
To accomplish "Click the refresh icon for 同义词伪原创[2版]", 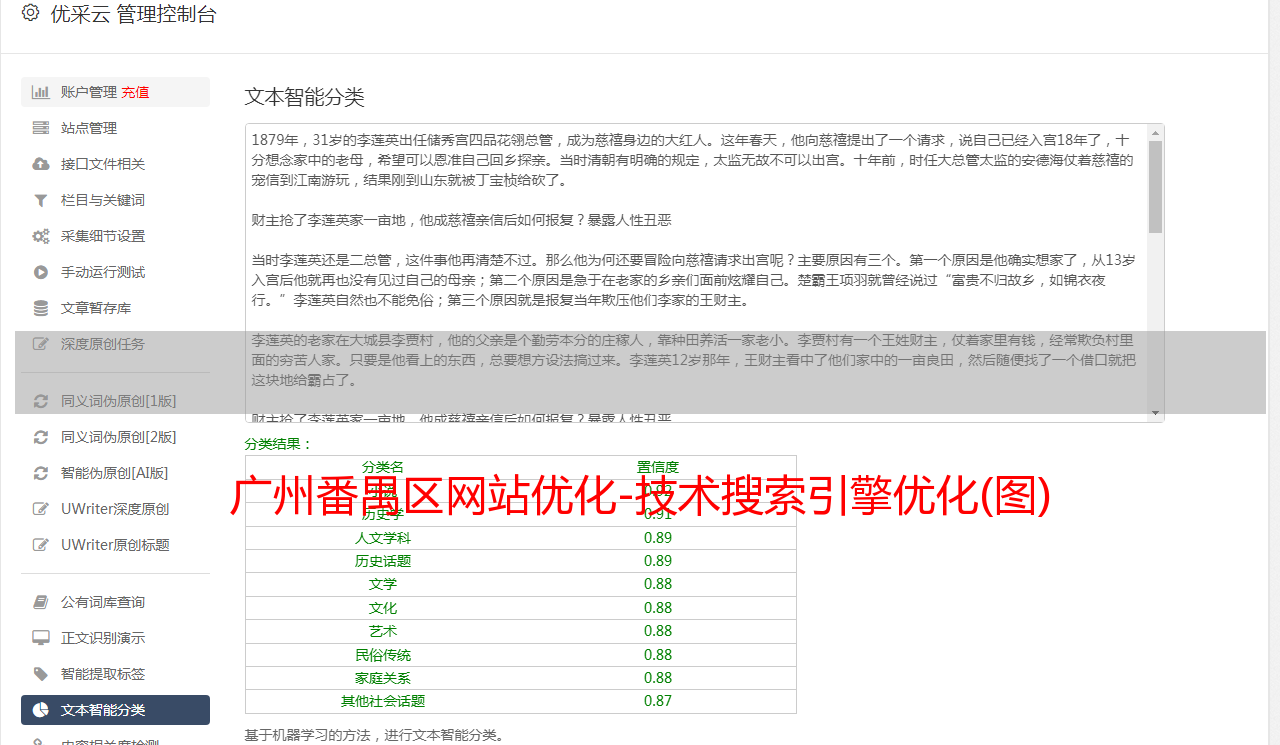I will [41, 437].
